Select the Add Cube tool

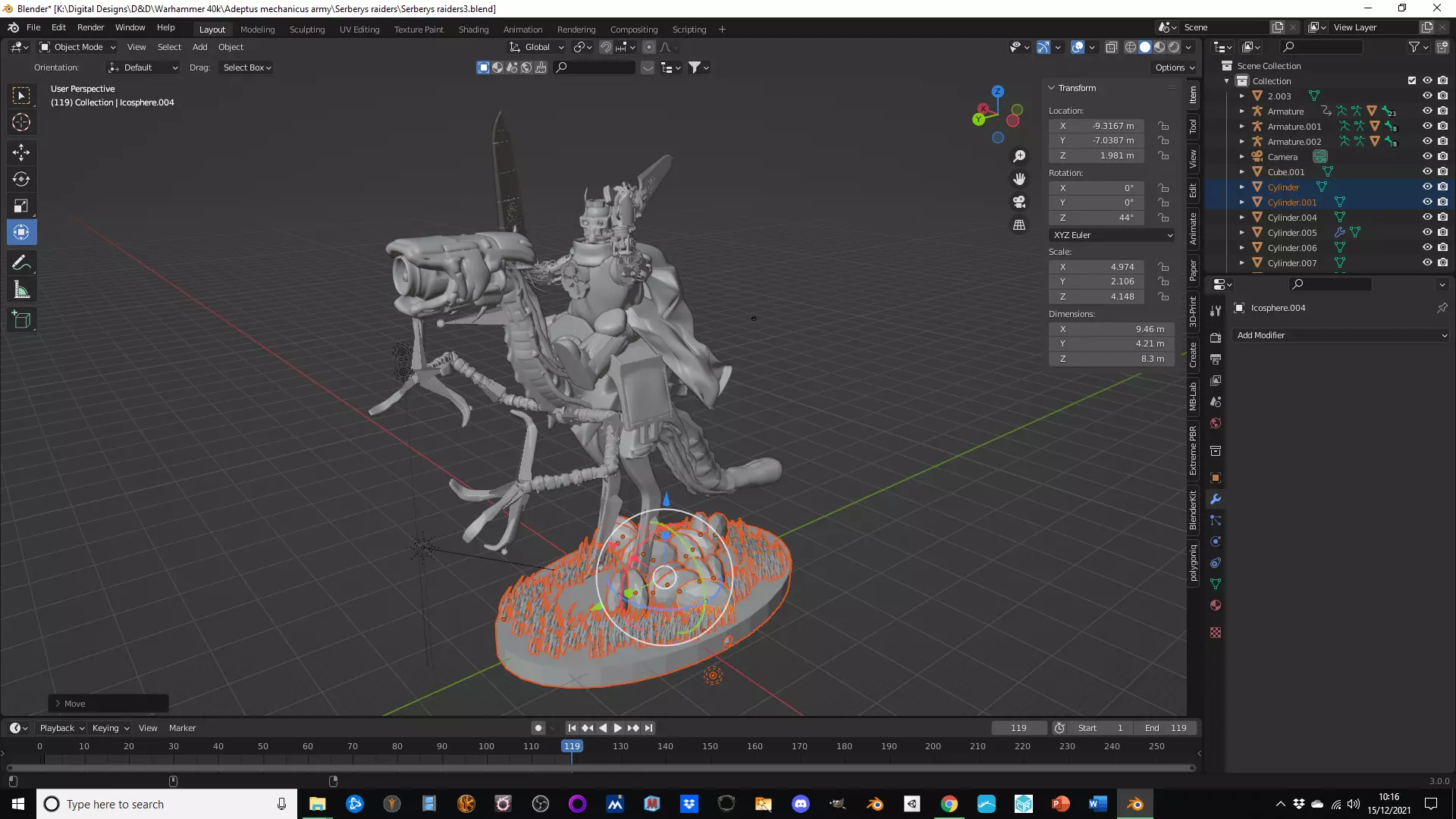click(21, 320)
